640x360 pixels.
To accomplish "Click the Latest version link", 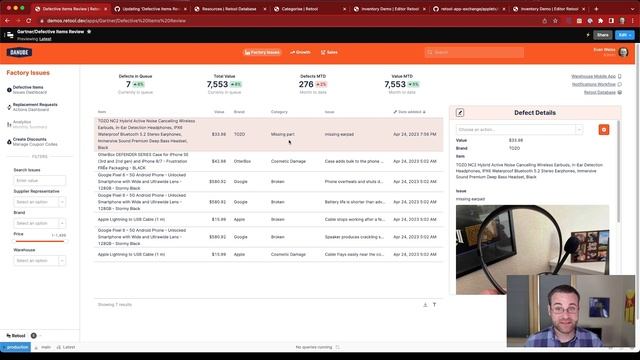I will click(x=45, y=39).
